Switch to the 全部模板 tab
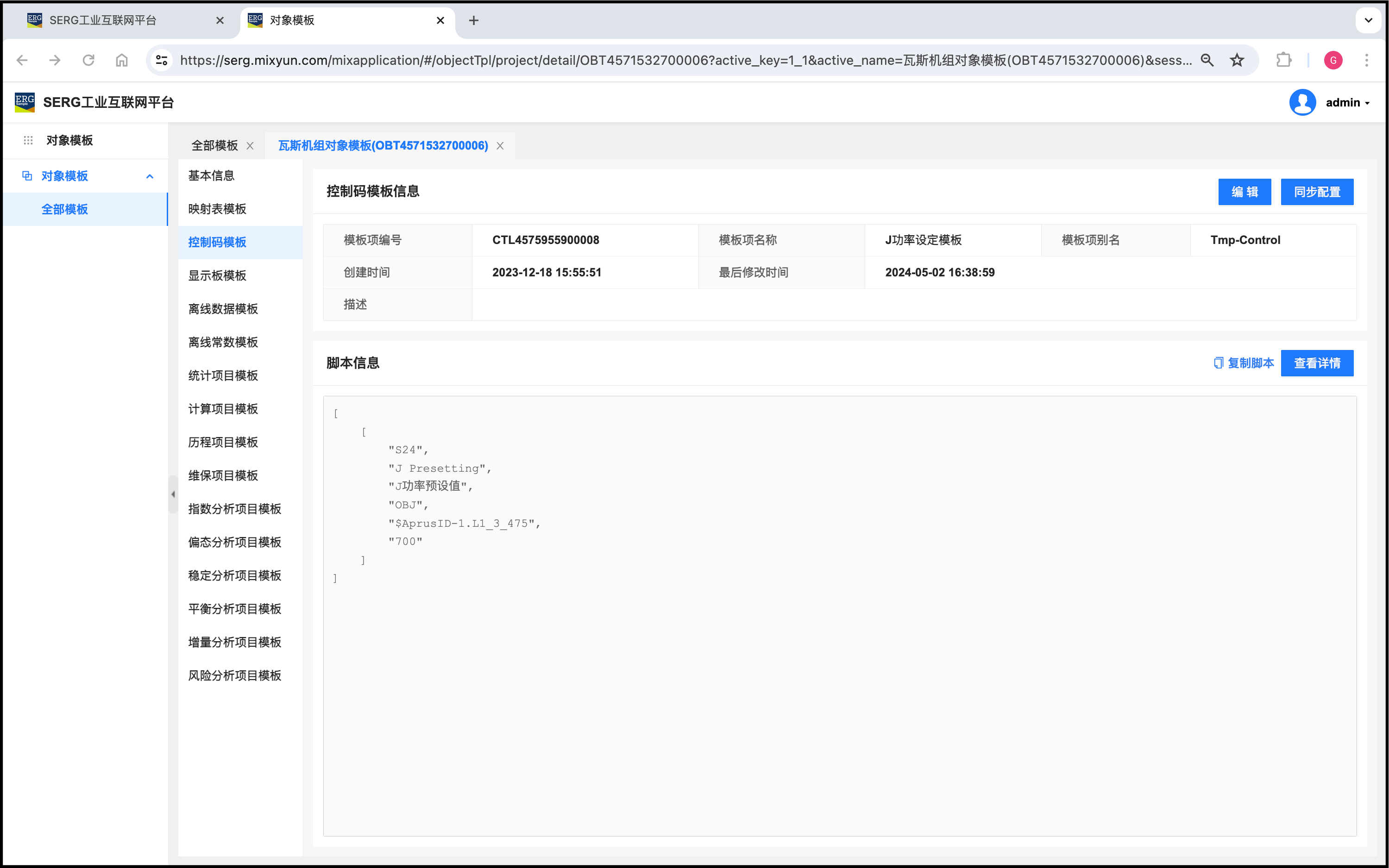 (215, 146)
